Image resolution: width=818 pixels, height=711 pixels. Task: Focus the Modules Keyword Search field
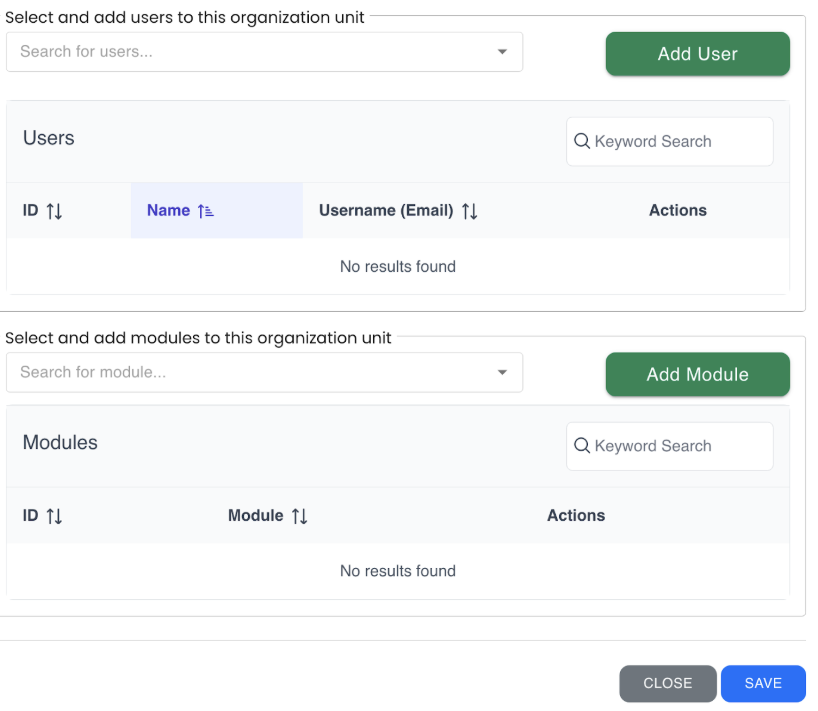pyautogui.click(x=680, y=447)
